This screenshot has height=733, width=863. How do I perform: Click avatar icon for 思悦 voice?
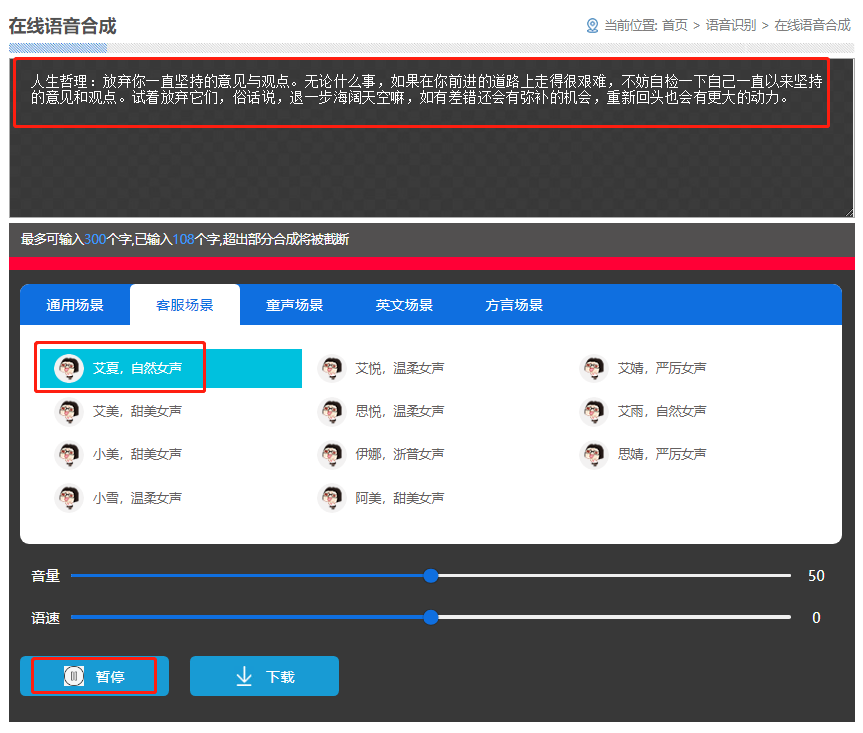(x=332, y=411)
